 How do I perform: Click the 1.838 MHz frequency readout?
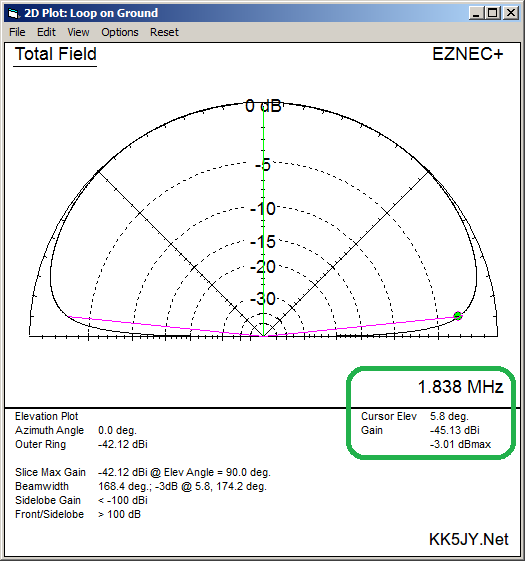(x=461, y=387)
